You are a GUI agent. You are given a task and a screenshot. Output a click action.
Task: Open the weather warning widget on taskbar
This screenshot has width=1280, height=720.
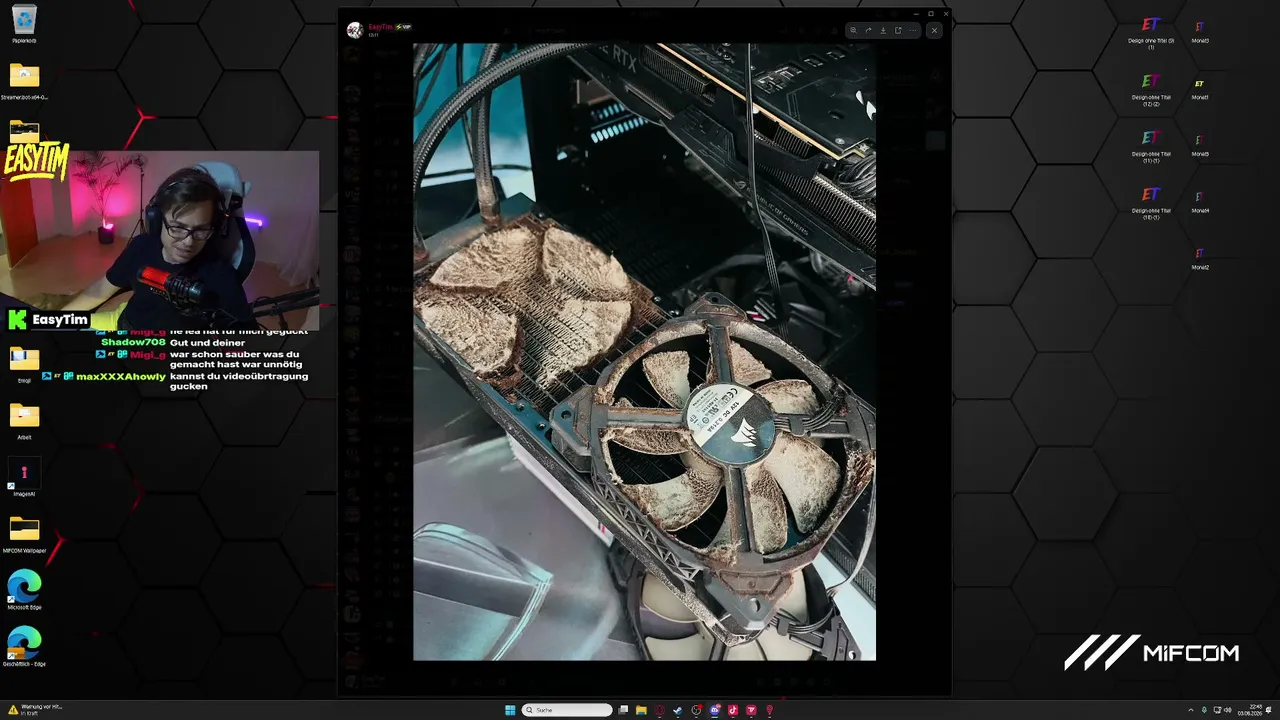coord(36,709)
